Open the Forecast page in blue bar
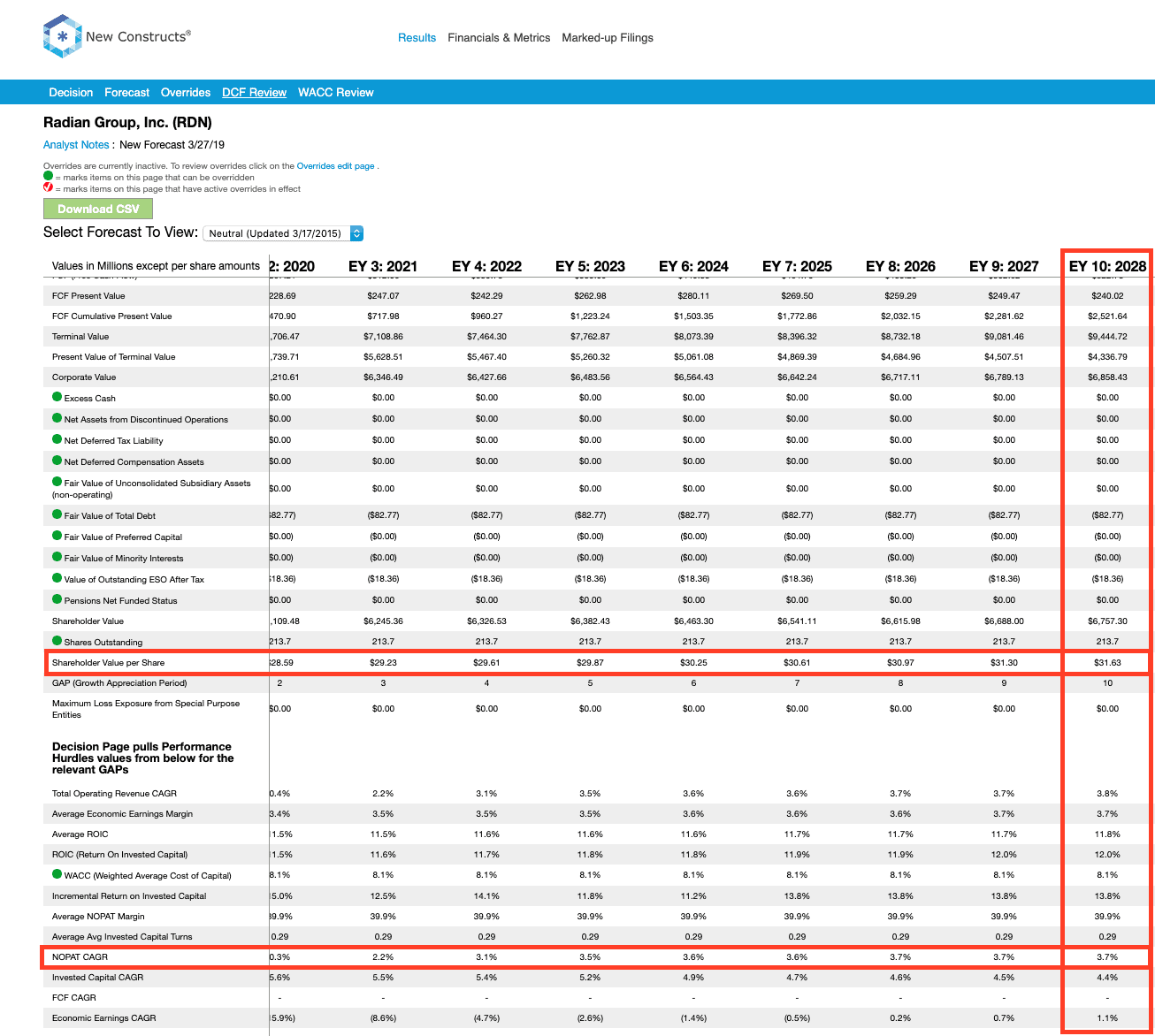This screenshot has height=1036, width=1155. click(127, 92)
